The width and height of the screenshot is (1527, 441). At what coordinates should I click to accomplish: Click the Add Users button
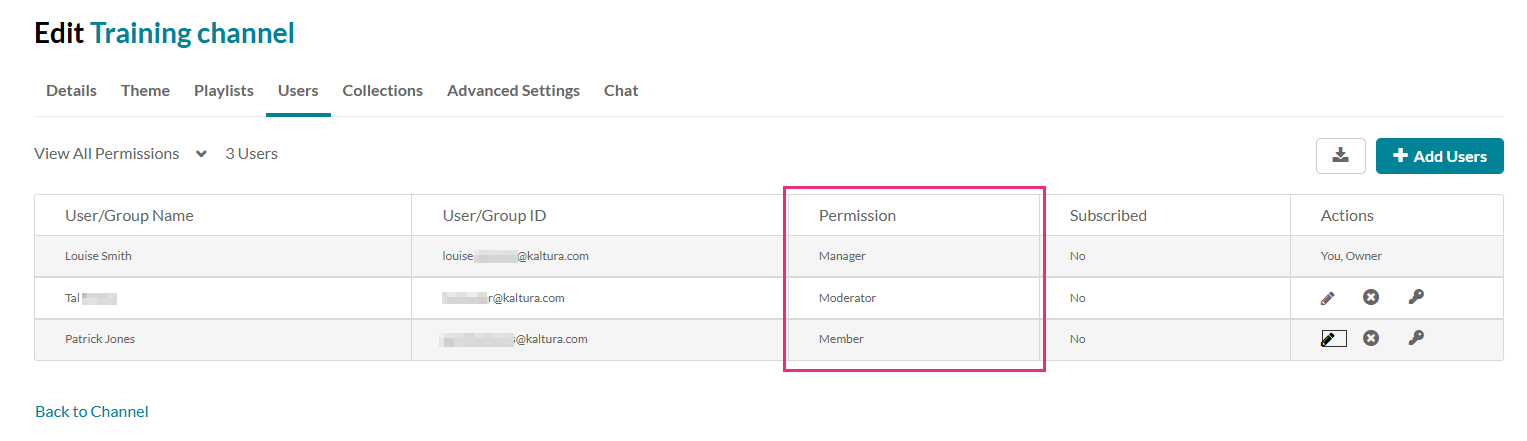click(1439, 156)
